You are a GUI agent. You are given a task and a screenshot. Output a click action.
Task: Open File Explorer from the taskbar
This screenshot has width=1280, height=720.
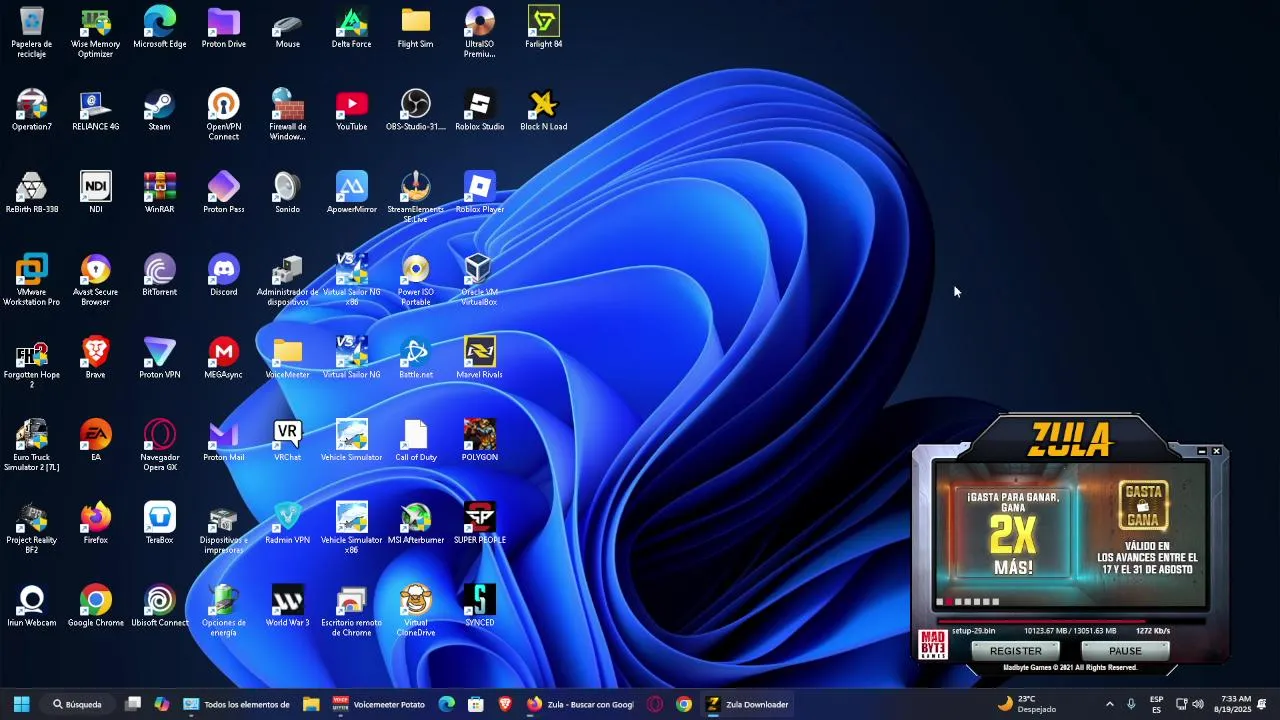click(311, 704)
